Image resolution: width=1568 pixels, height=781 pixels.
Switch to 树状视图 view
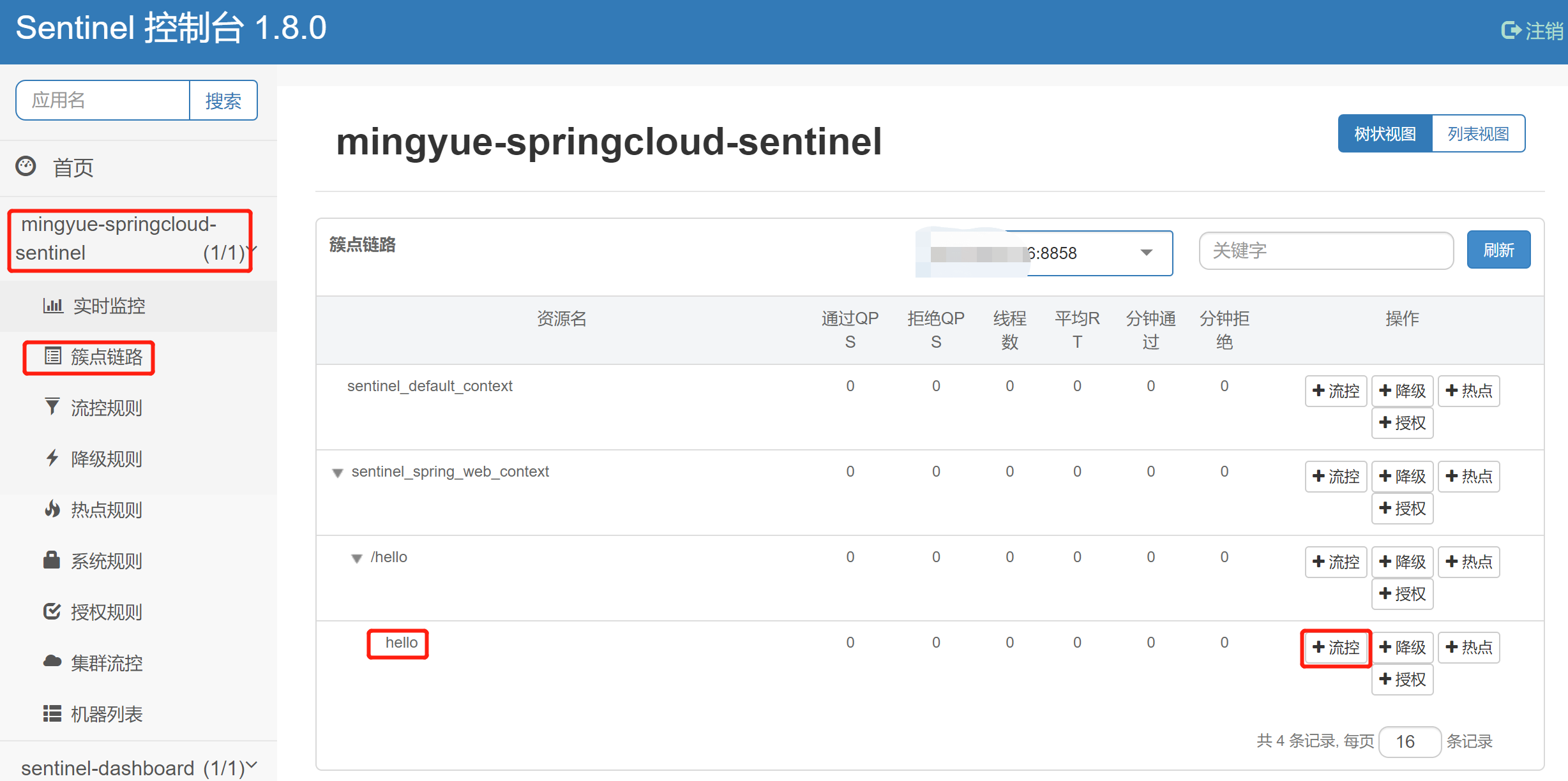pos(1385,133)
